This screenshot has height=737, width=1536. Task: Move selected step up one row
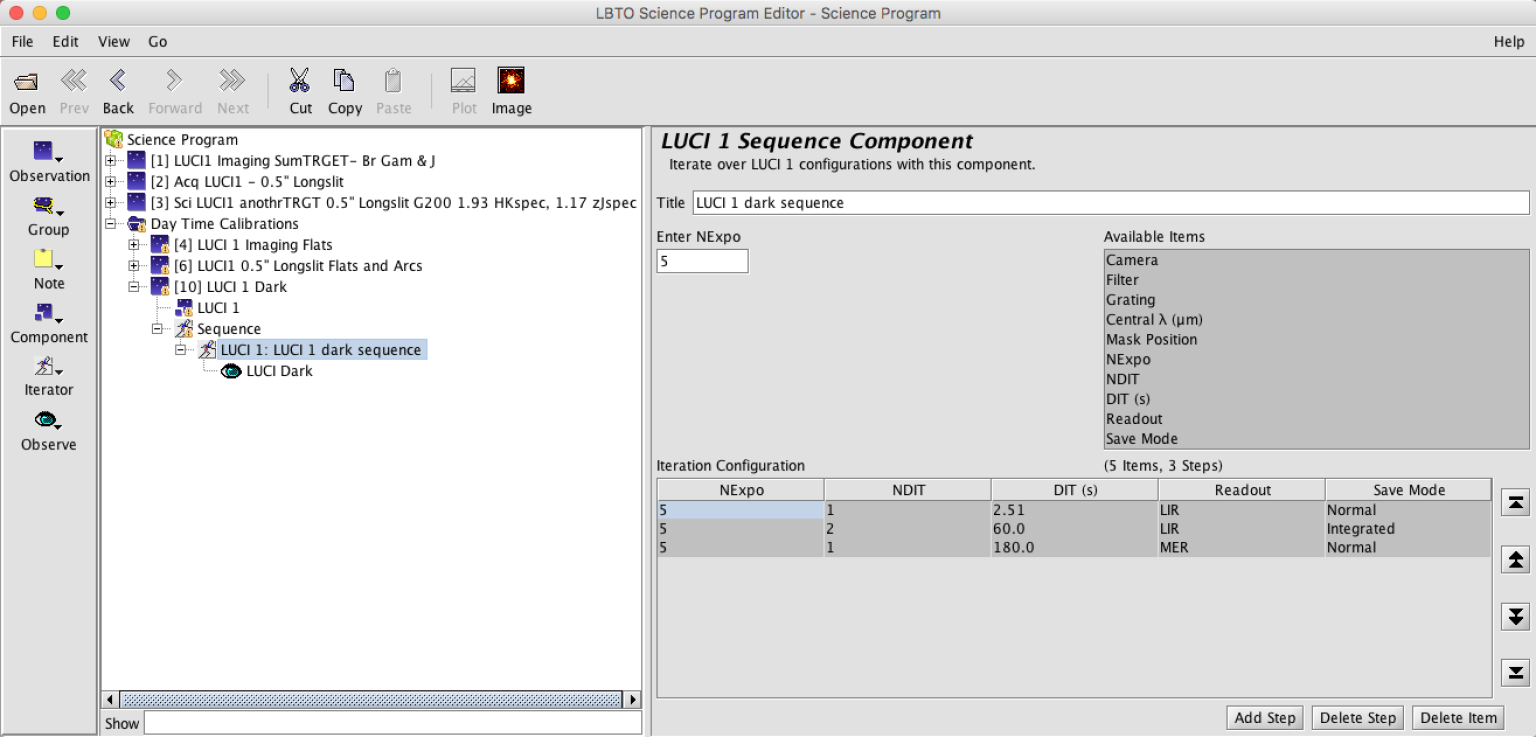pos(1516,560)
